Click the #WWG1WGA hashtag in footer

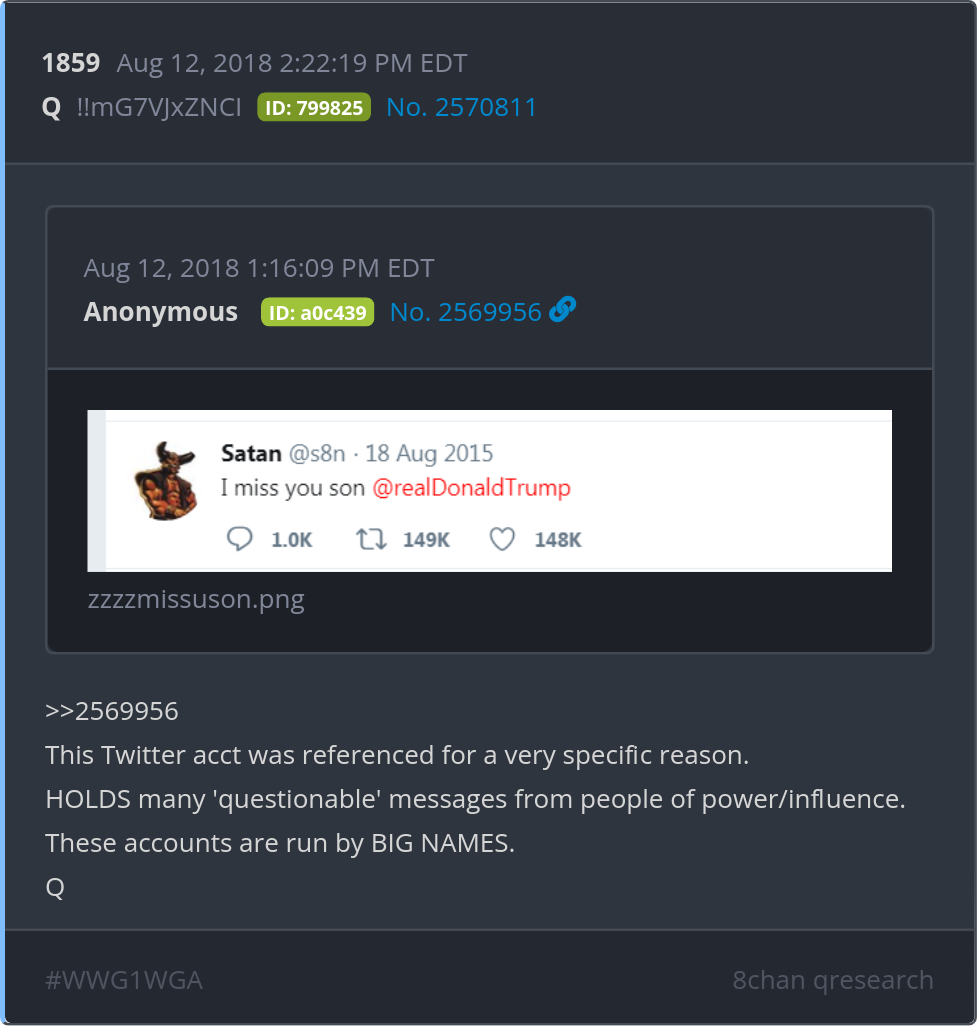(124, 980)
